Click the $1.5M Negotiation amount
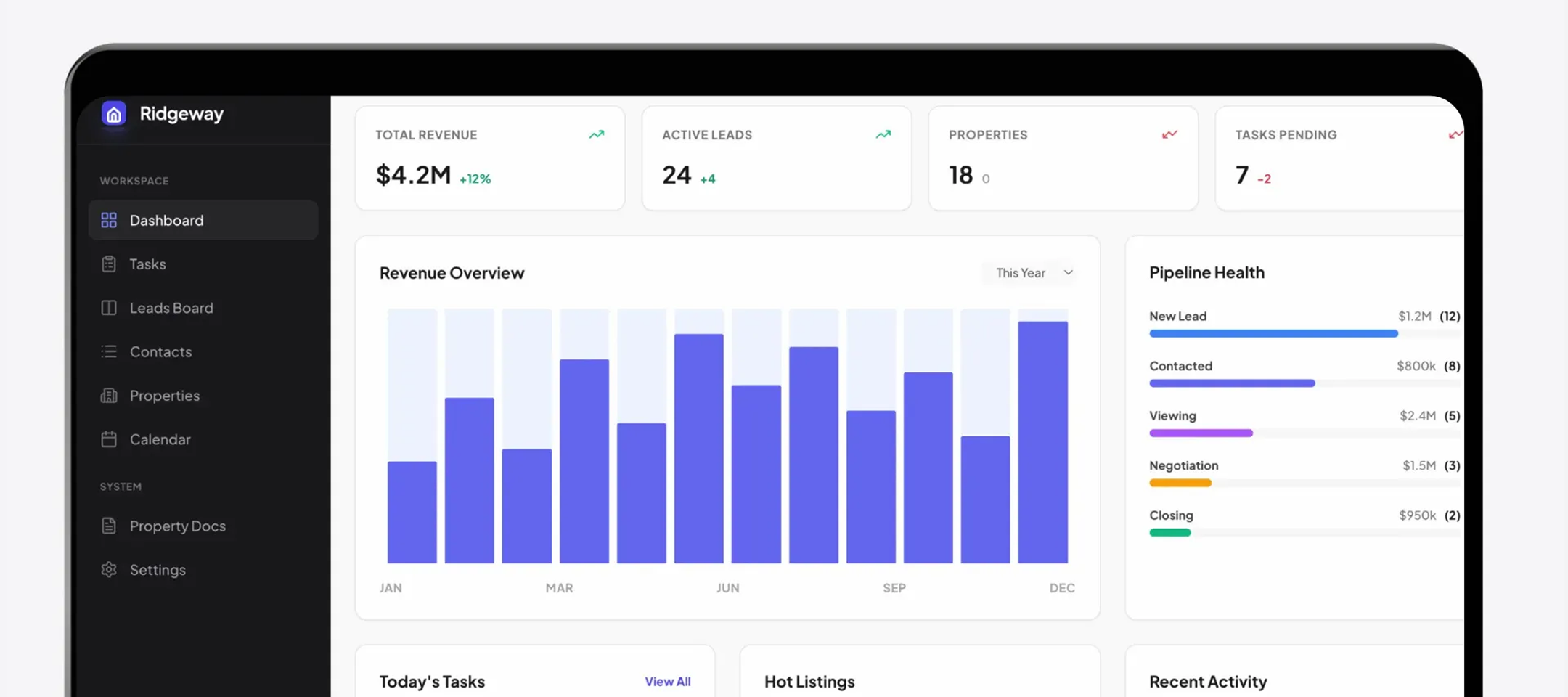1568x697 pixels. click(x=1419, y=465)
